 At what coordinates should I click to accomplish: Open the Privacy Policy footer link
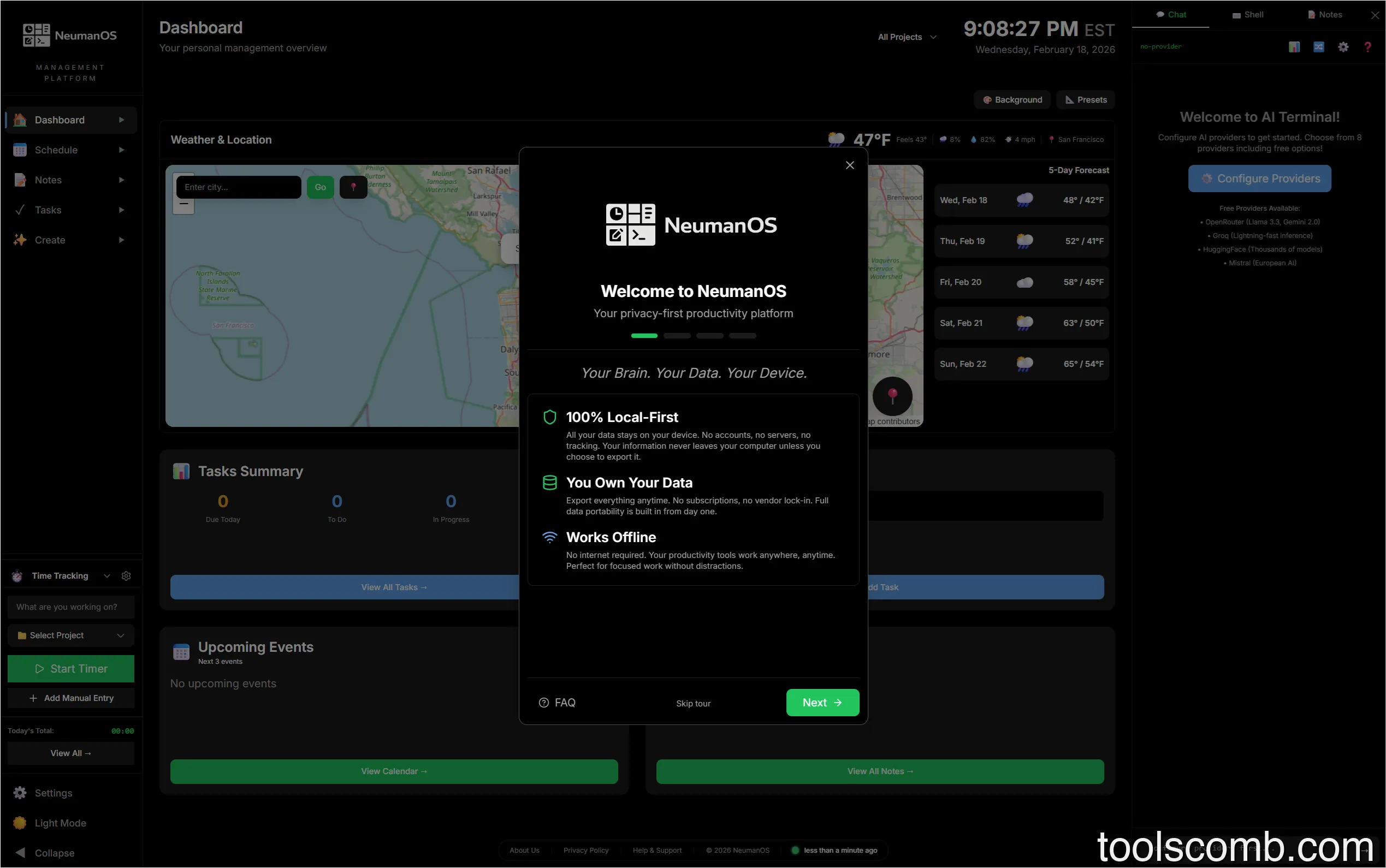(x=585, y=850)
